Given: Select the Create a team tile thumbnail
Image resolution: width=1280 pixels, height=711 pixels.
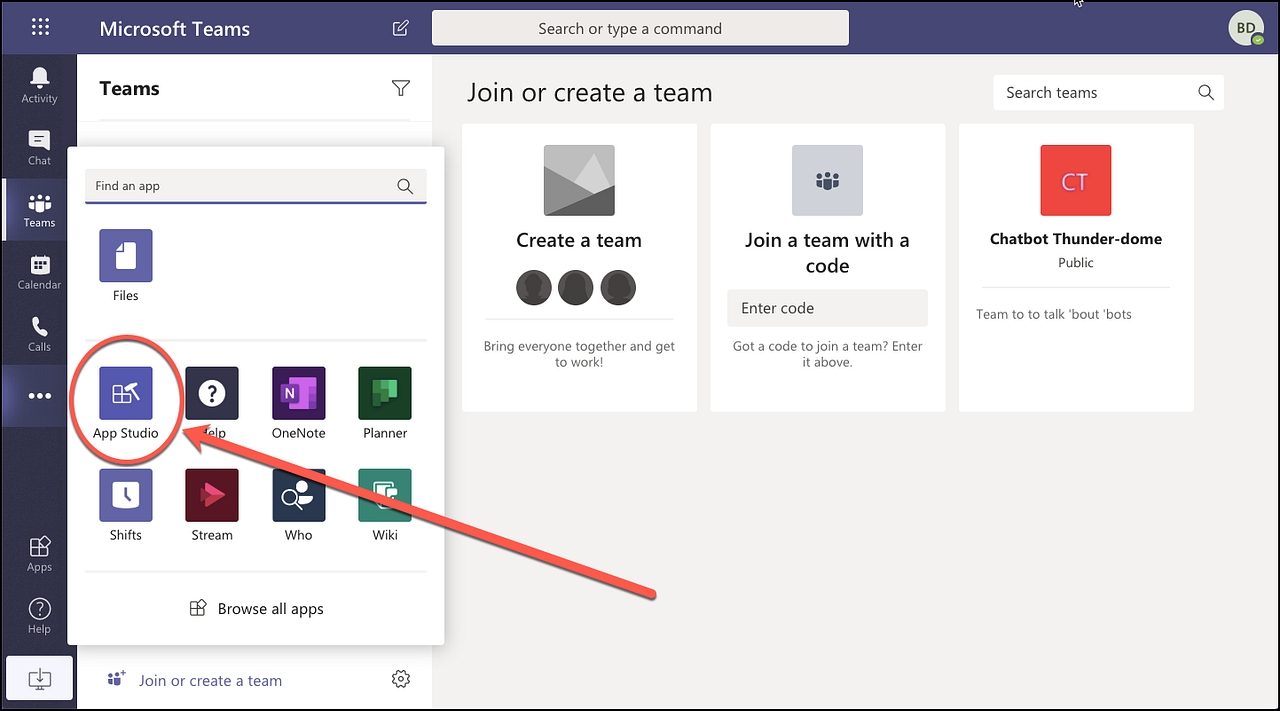Looking at the screenshot, I should [579, 180].
